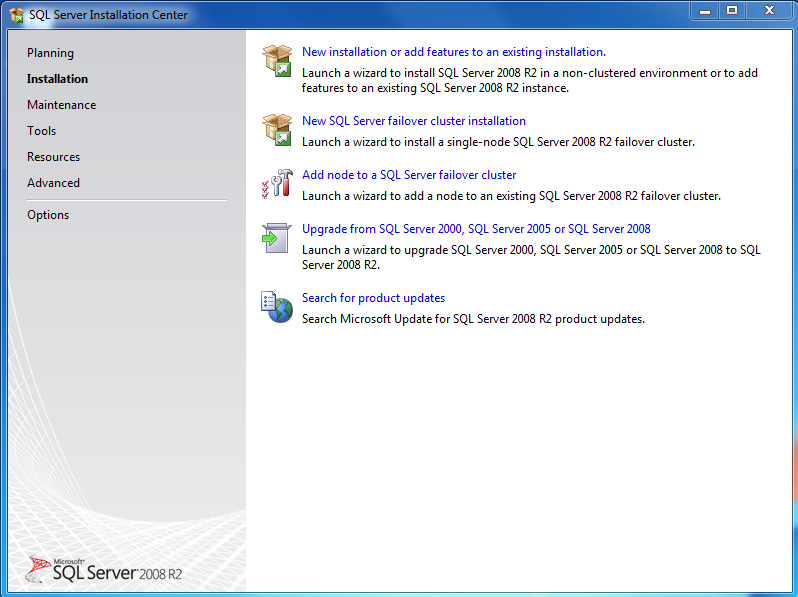This screenshot has width=798, height=597.
Task: Select the Installation section
Action: pos(58,79)
